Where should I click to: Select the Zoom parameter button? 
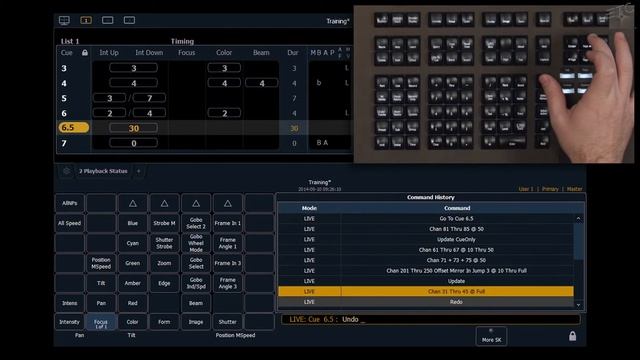point(164,263)
